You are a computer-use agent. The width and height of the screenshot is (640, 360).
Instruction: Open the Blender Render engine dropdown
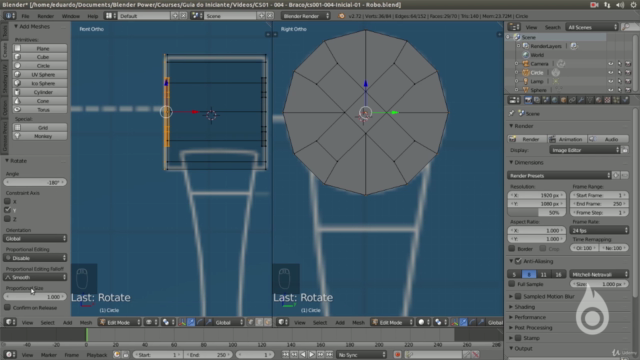(x=305, y=16)
